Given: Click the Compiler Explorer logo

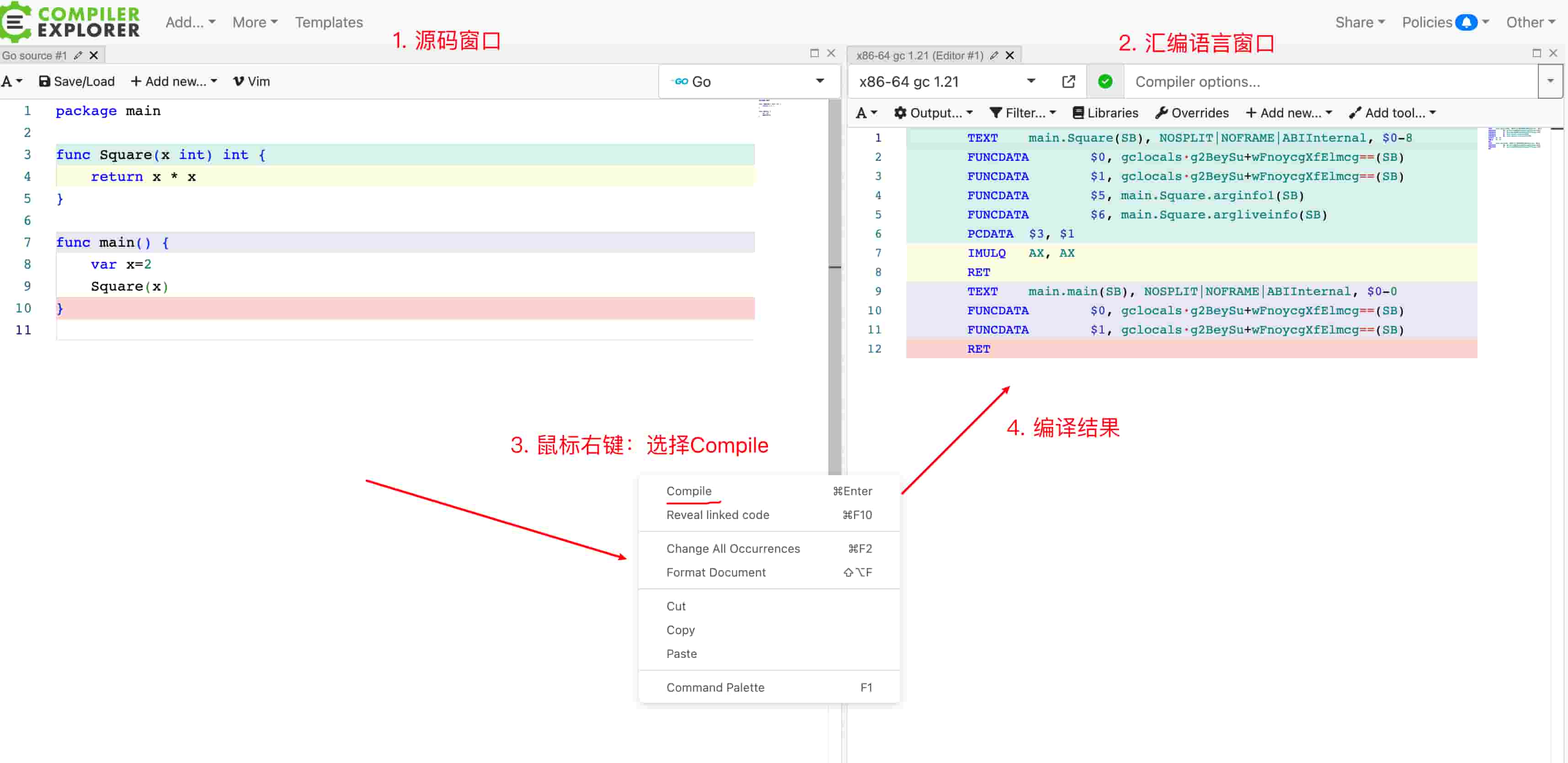Looking at the screenshot, I should point(70,21).
